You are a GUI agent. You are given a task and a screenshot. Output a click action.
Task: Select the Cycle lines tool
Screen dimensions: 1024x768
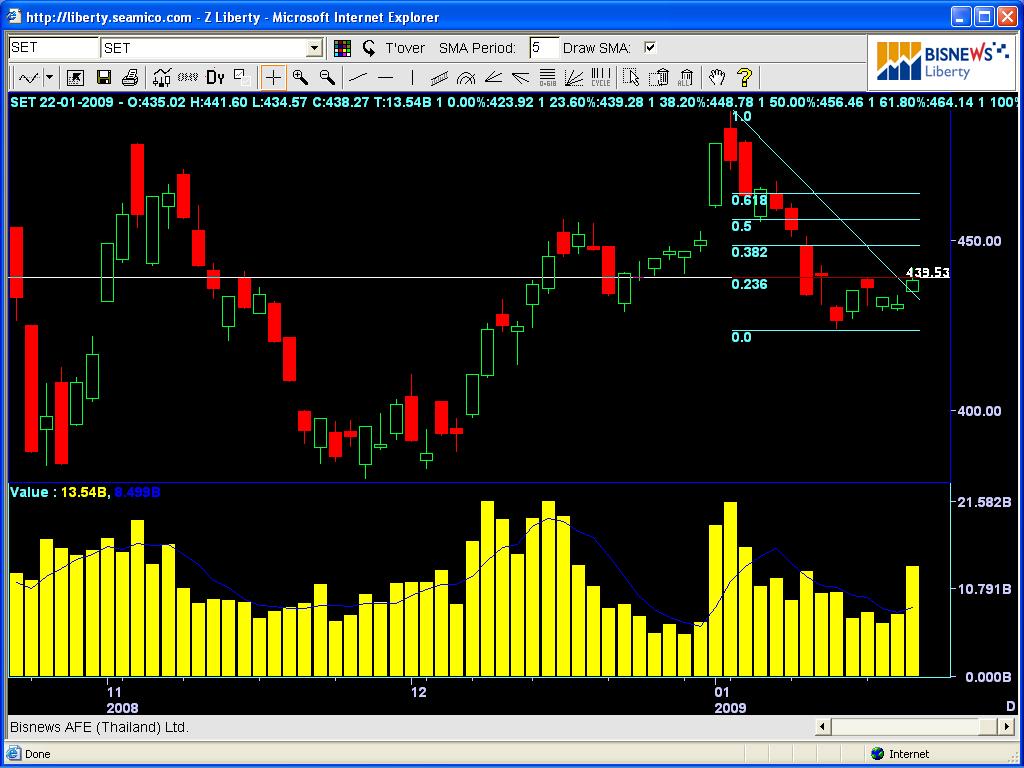click(601, 78)
